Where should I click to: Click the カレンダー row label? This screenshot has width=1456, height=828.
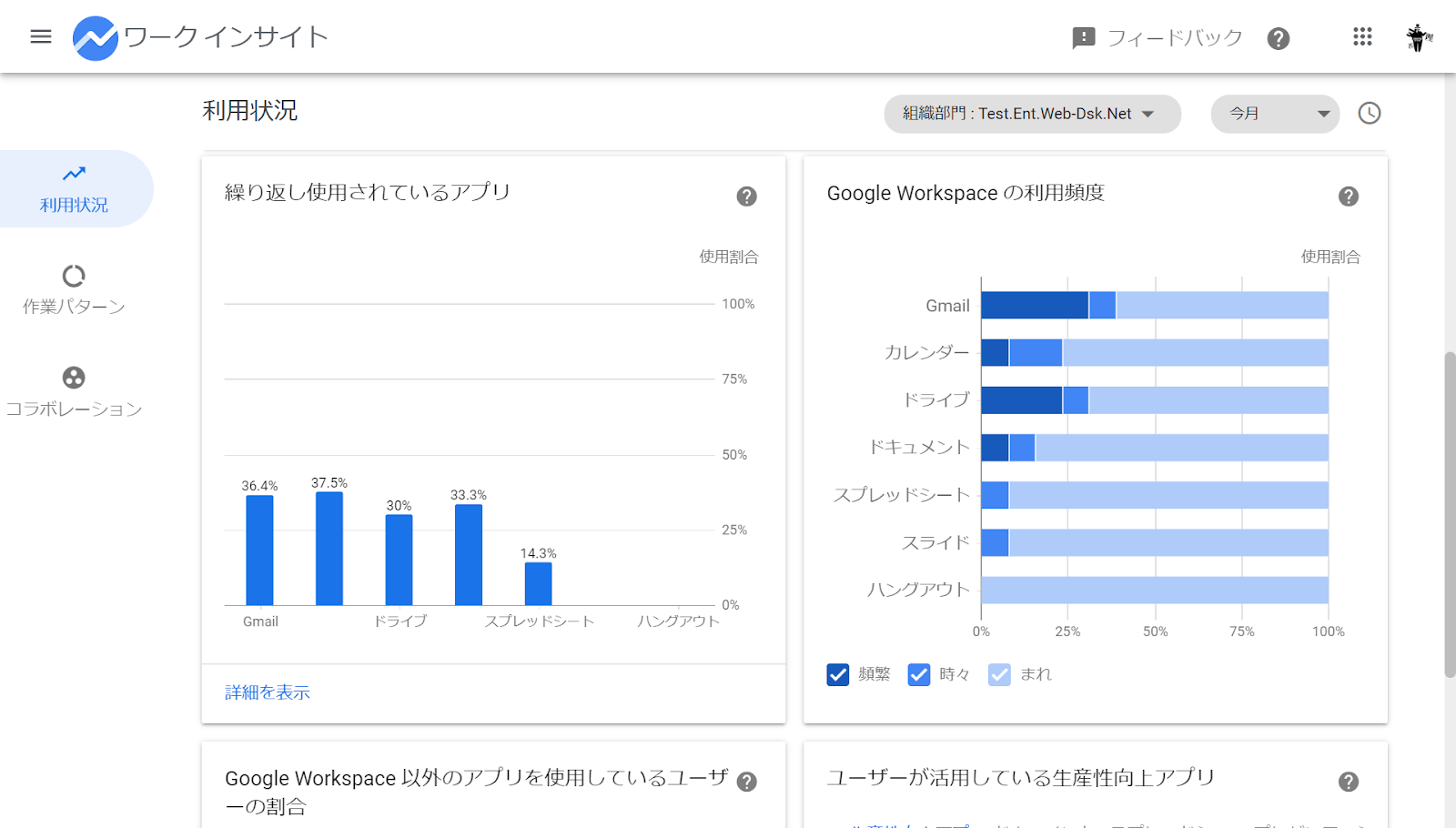(x=926, y=352)
